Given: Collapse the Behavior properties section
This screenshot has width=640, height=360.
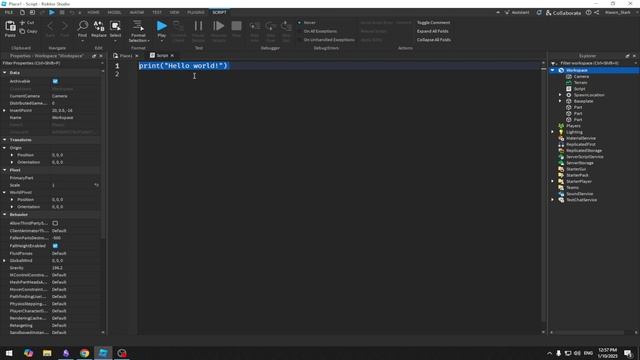Looking at the screenshot, I should point(4,214).
